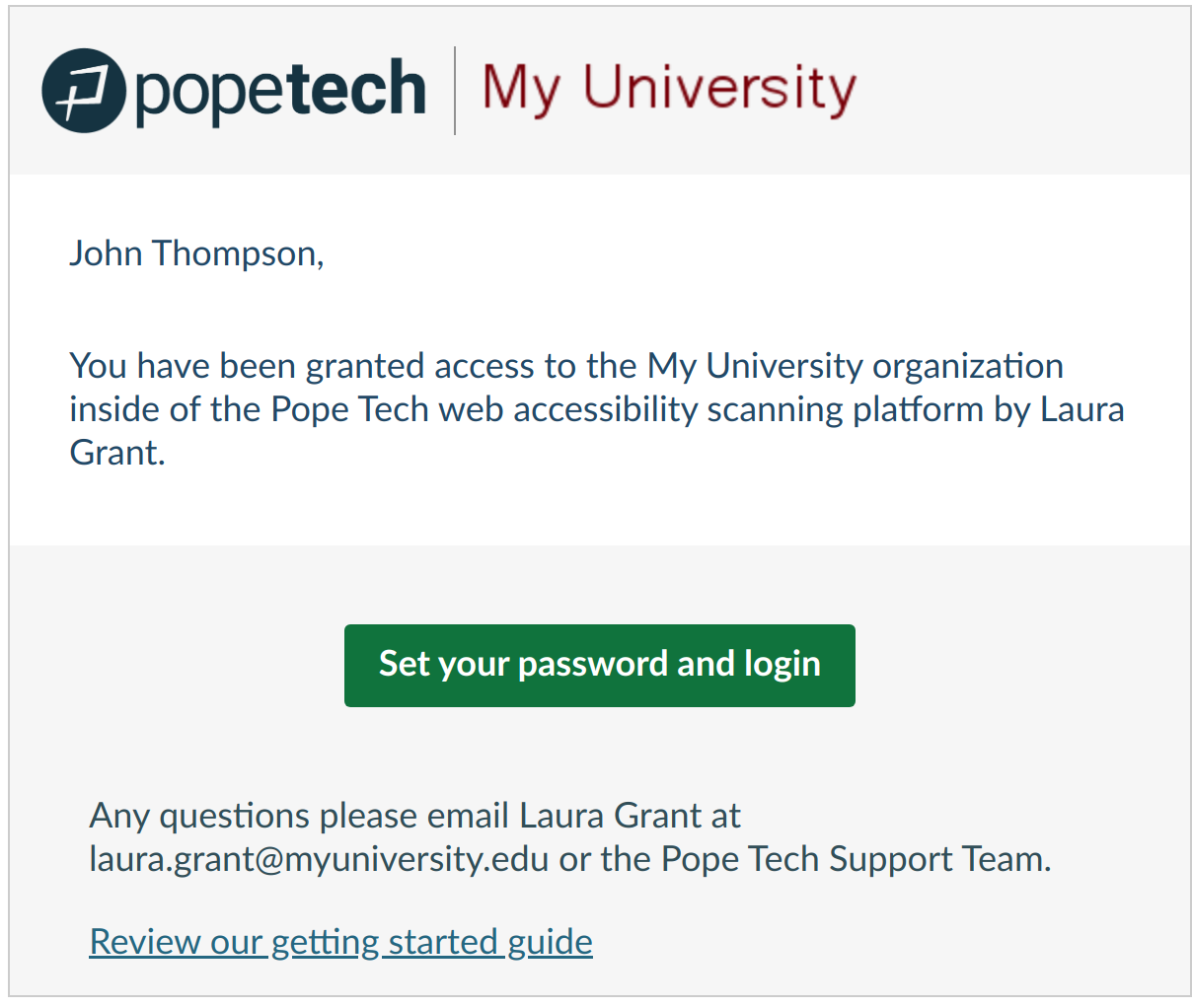Select the My University header title
This screenshot has width=1192, height=1008.
point(669,88)
